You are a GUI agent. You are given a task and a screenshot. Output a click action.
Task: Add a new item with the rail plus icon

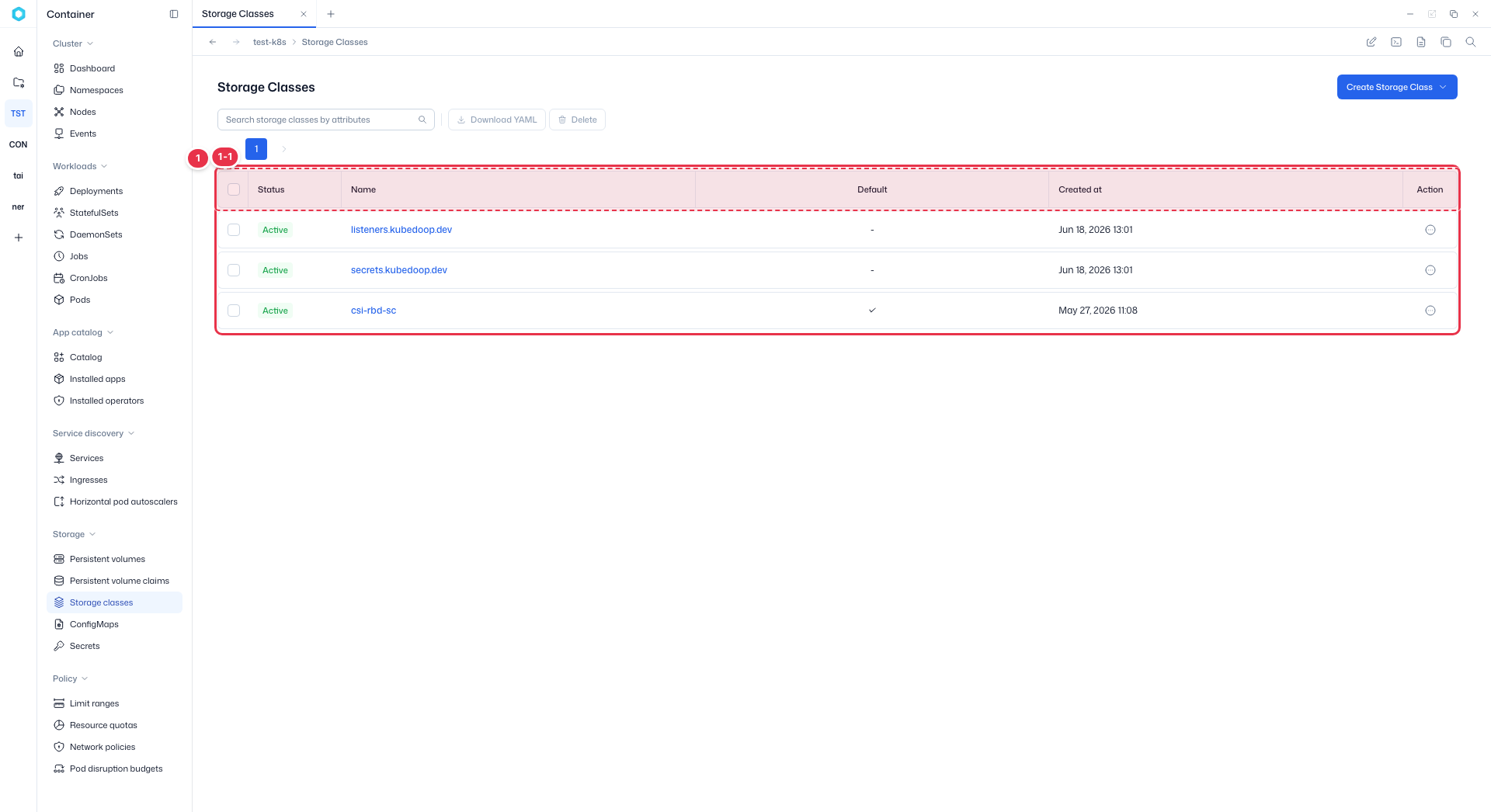(19, 238)
